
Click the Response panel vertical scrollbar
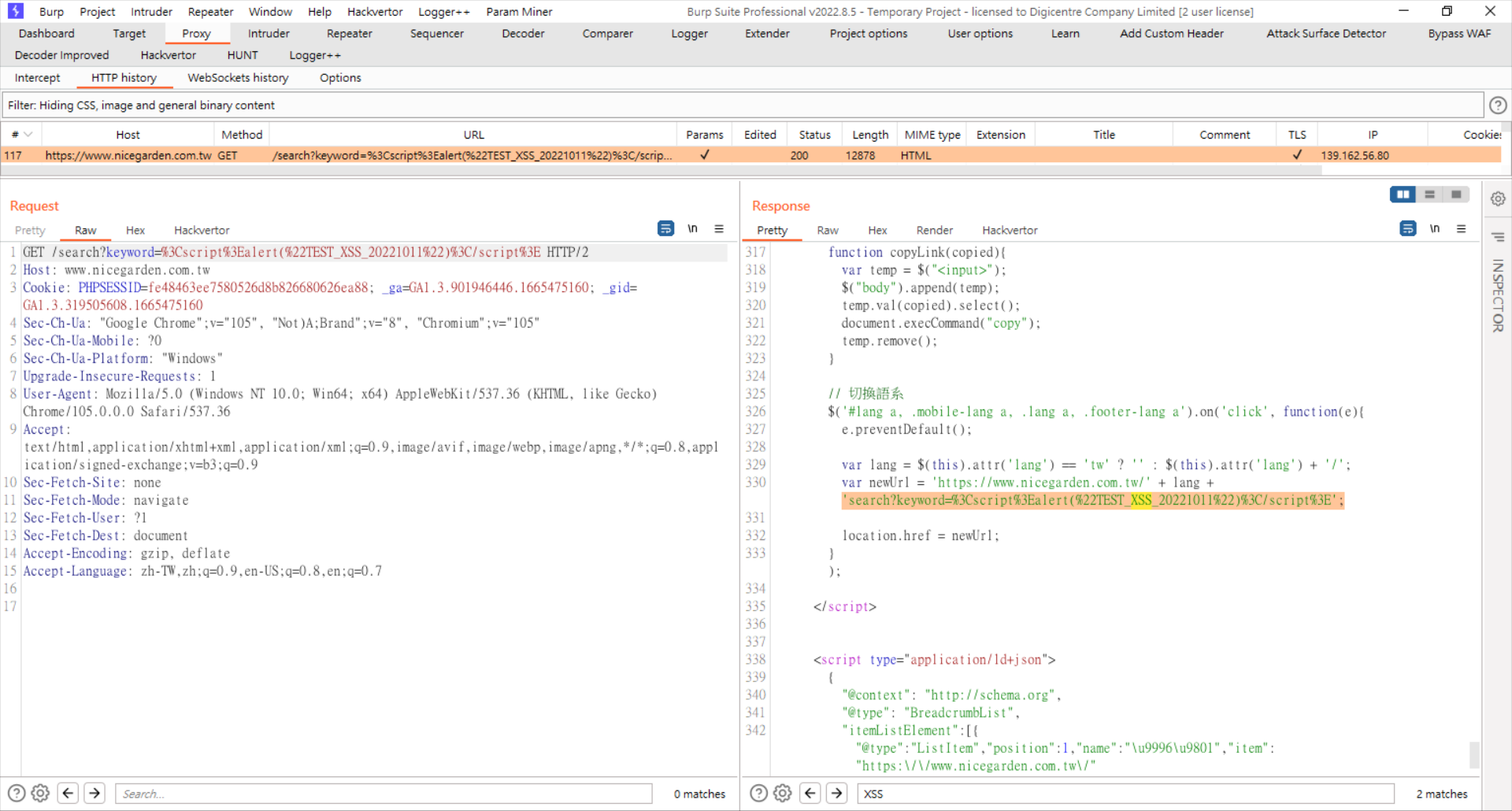click(x=1474, y=754)
